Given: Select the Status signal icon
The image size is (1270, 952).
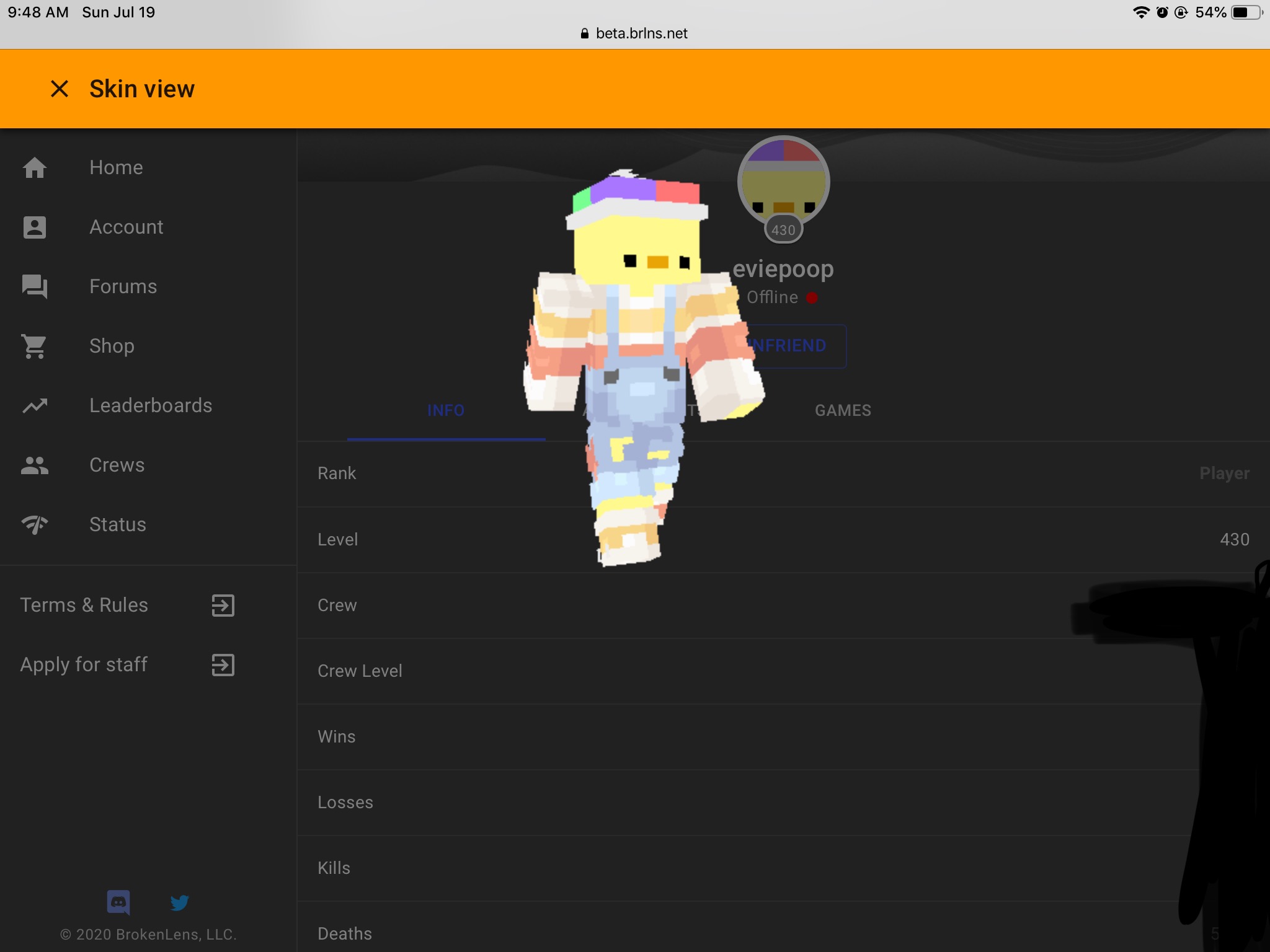Looking at the screenshot, I should 35,524.
